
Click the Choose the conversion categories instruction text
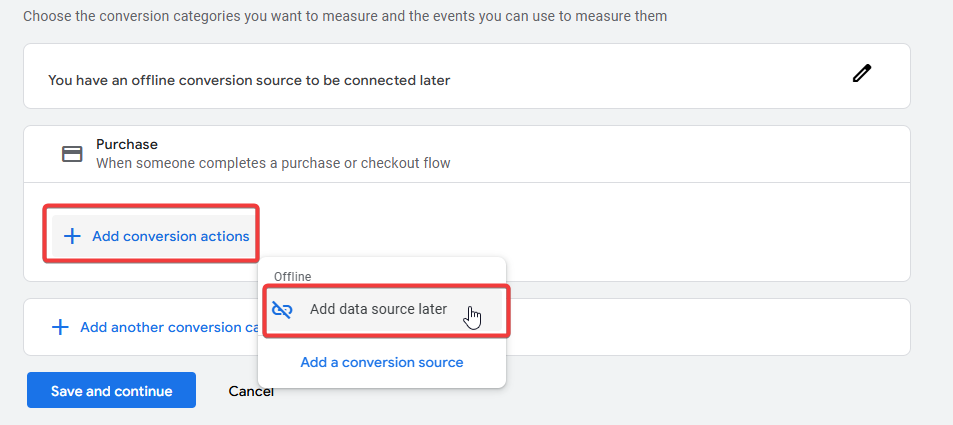[x=345, y=16]
